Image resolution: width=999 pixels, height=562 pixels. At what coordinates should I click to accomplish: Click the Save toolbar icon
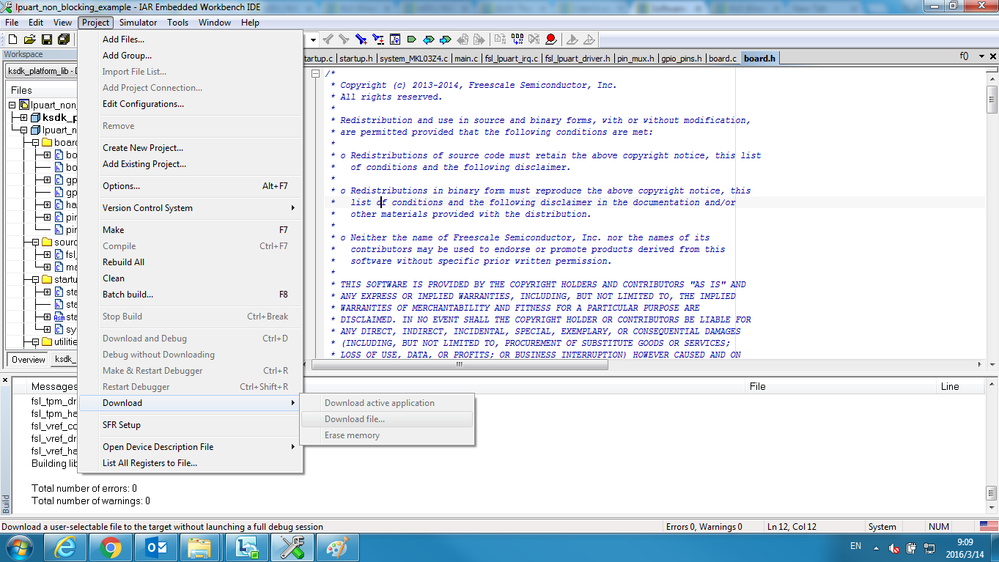coord(47,40)
